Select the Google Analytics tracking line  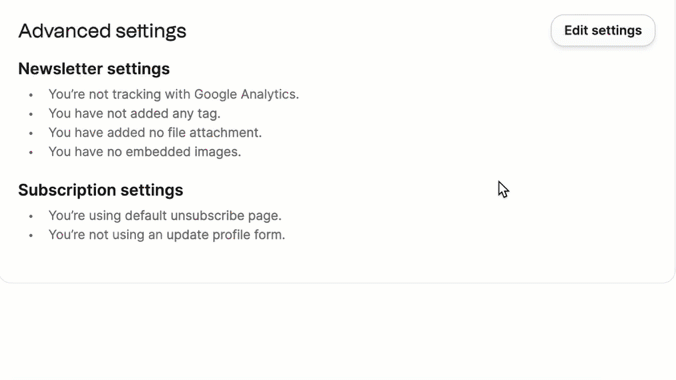click(x=173, y=94)
